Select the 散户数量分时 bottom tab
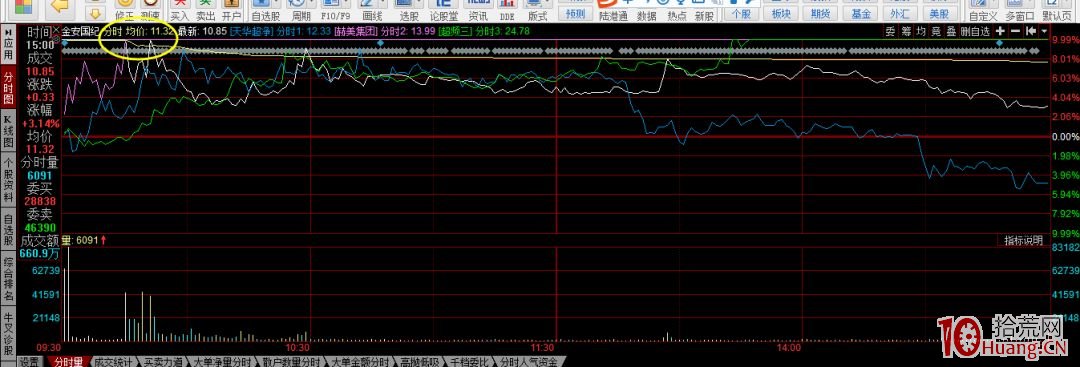Screen dimensions: 1080x367 tap(291, 362)
